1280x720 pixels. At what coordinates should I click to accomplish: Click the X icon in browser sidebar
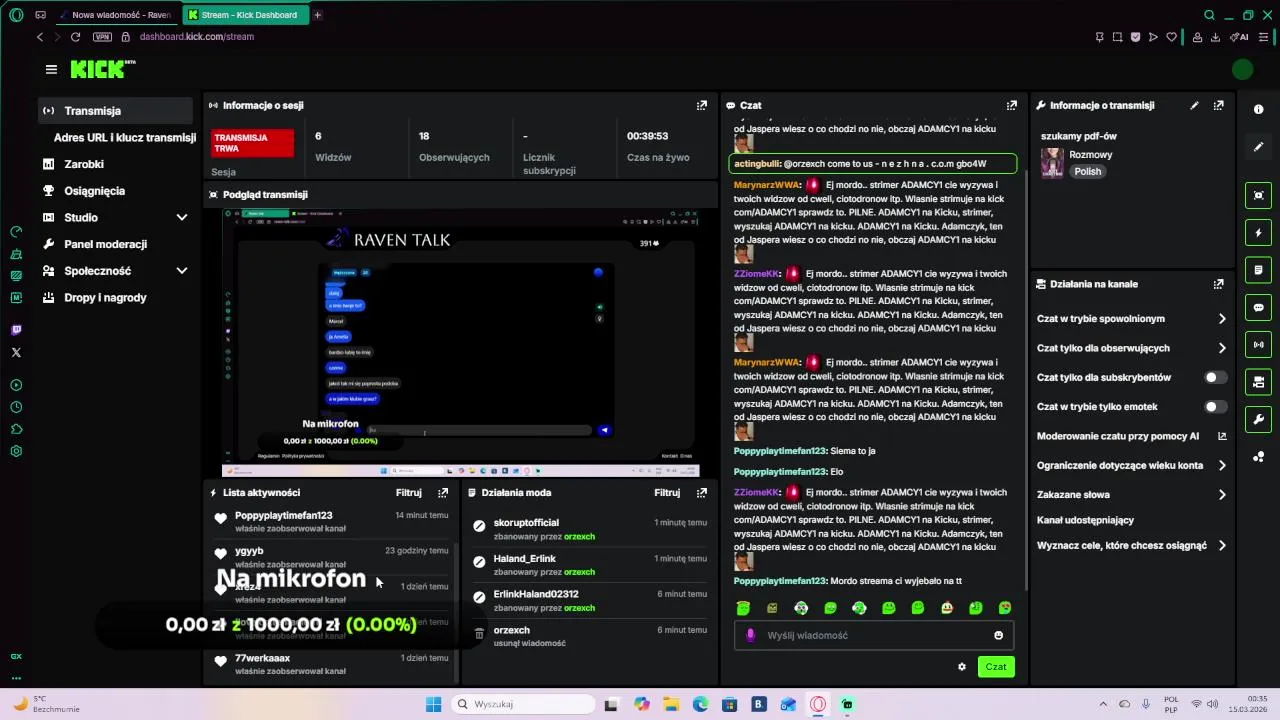tap(16, 352)
